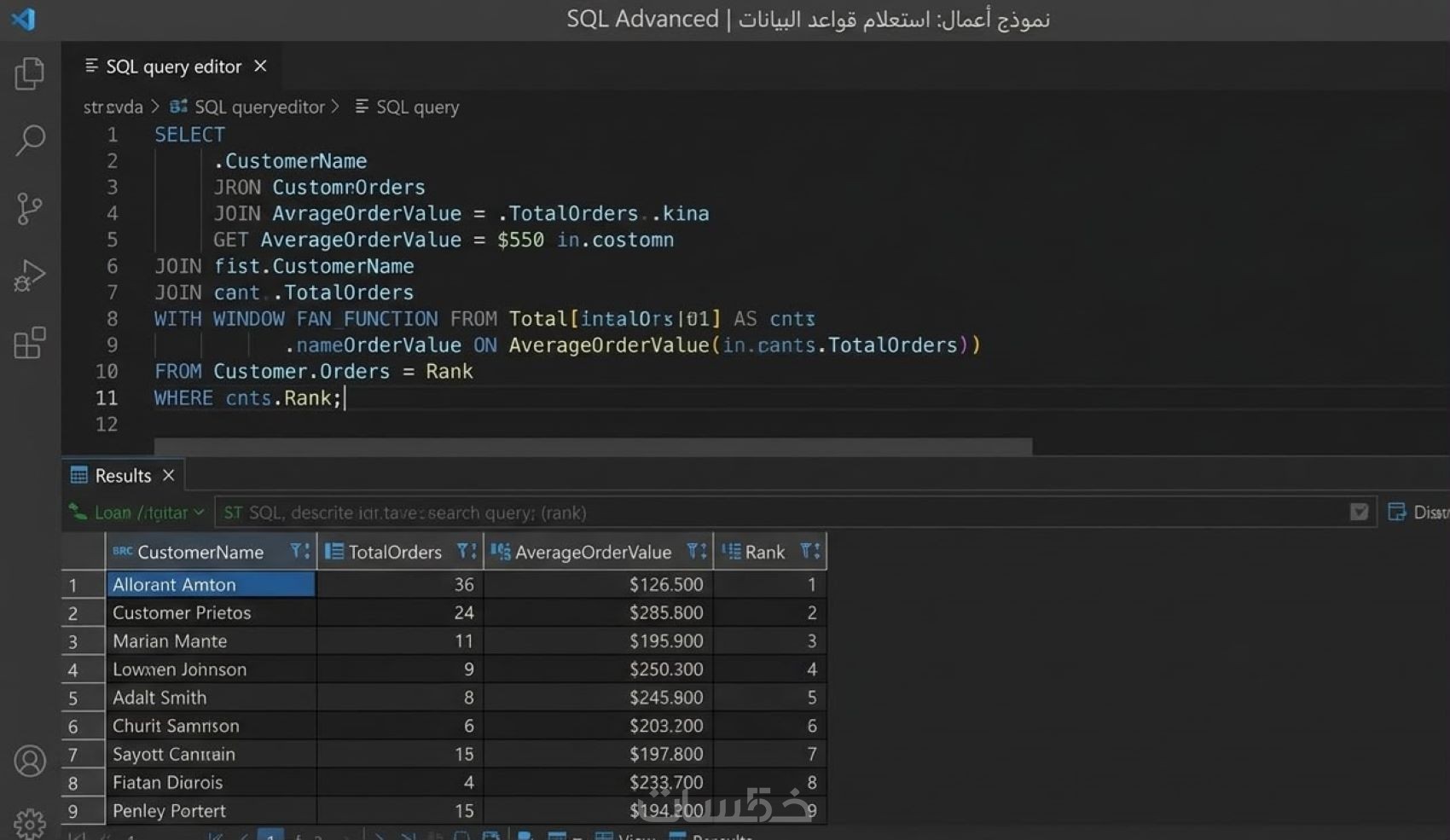Click strevda in the breadcrumb

click(113, 107)
